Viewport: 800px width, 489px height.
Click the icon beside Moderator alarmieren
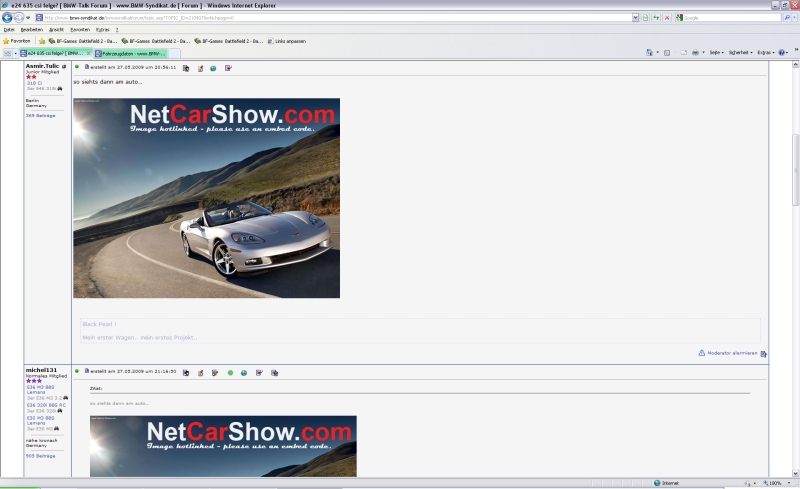point(763,354)
